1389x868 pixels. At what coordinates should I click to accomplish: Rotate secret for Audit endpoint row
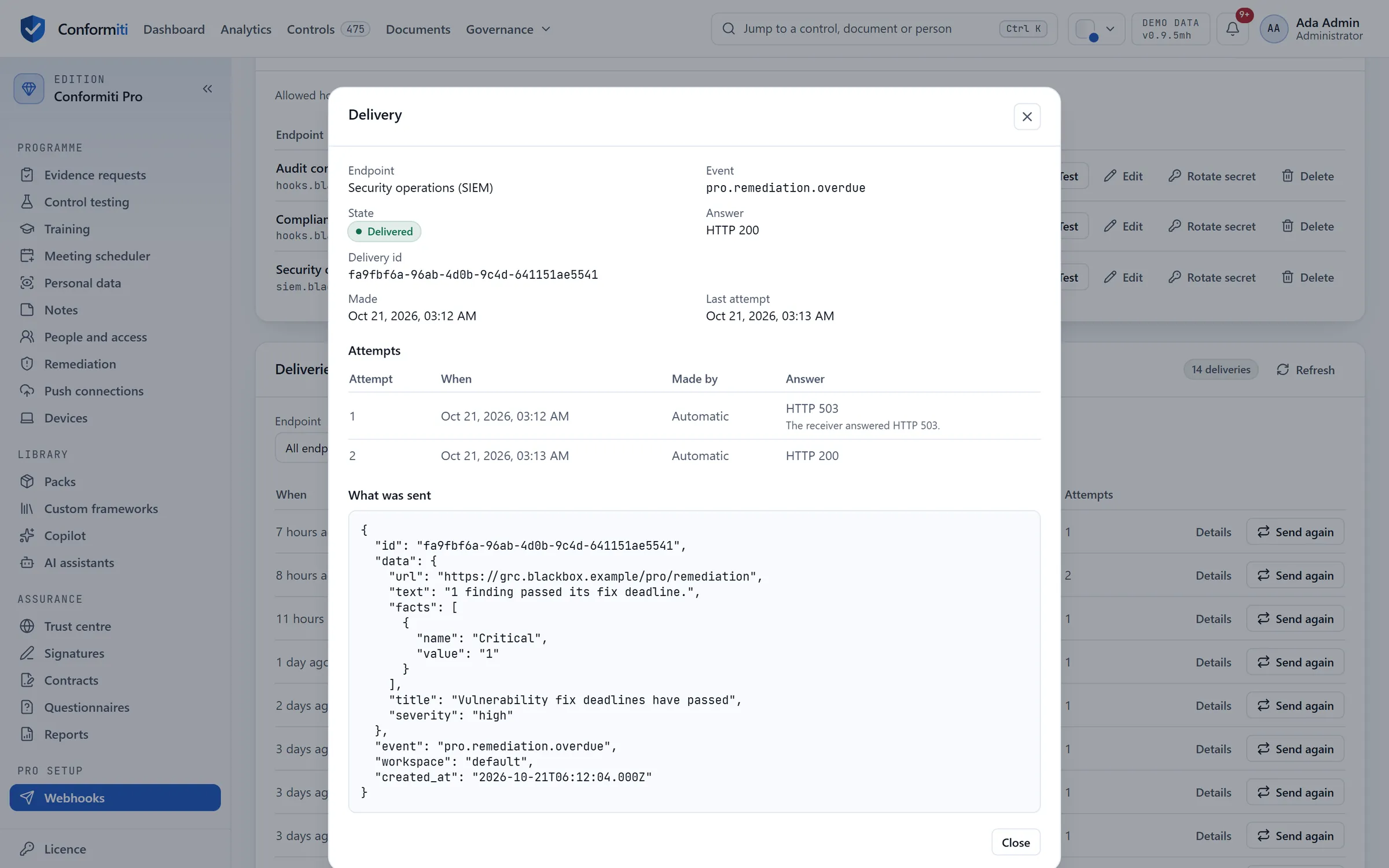point(1212,176)
